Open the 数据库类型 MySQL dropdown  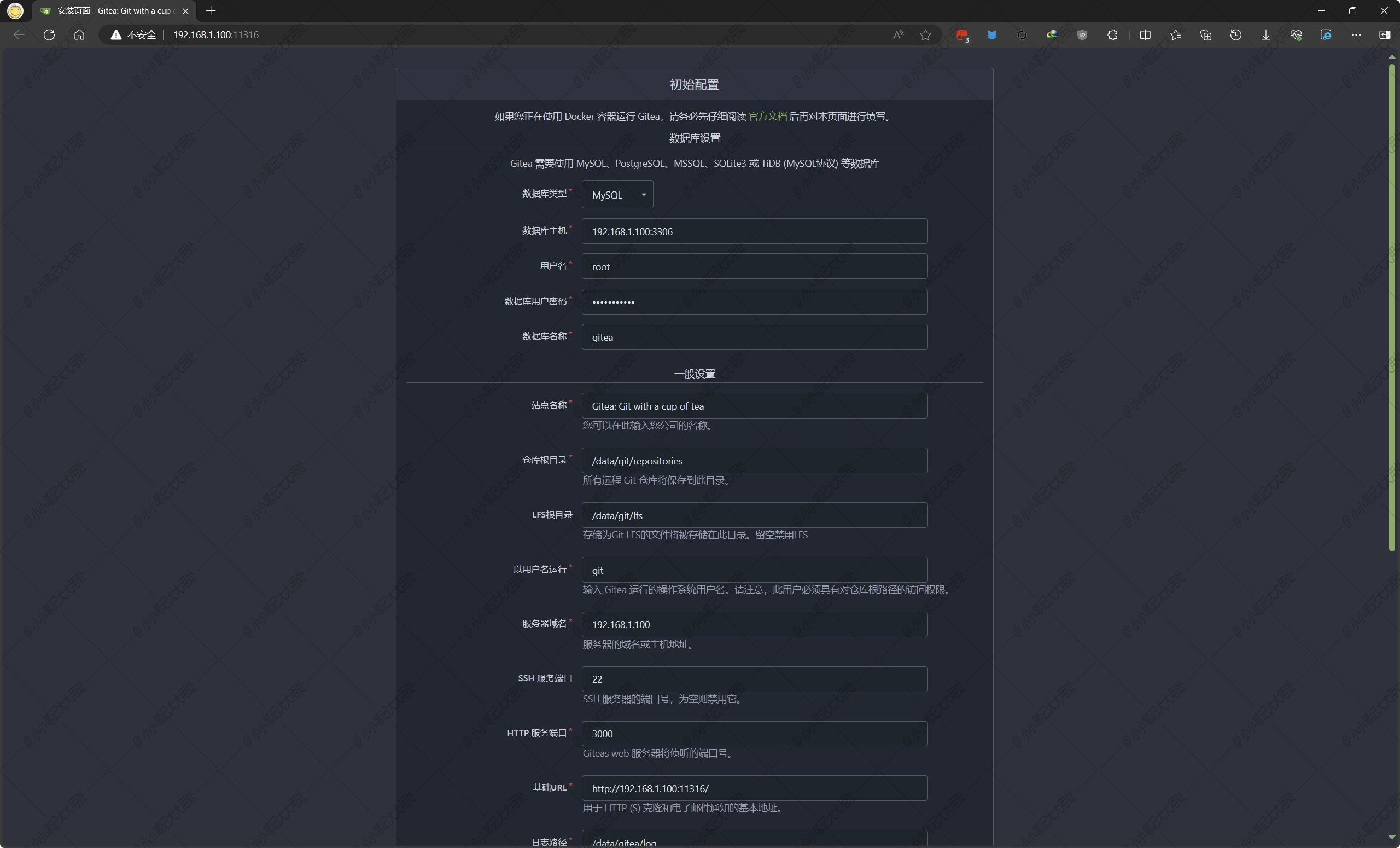(617, 194)
